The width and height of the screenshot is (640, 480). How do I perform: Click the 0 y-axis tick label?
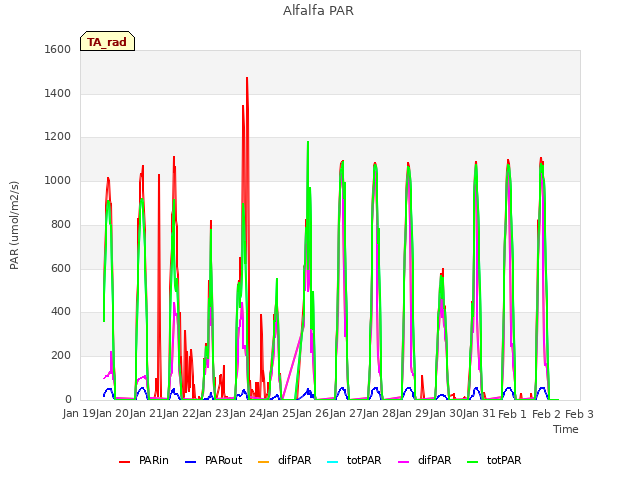pos(68,400)
